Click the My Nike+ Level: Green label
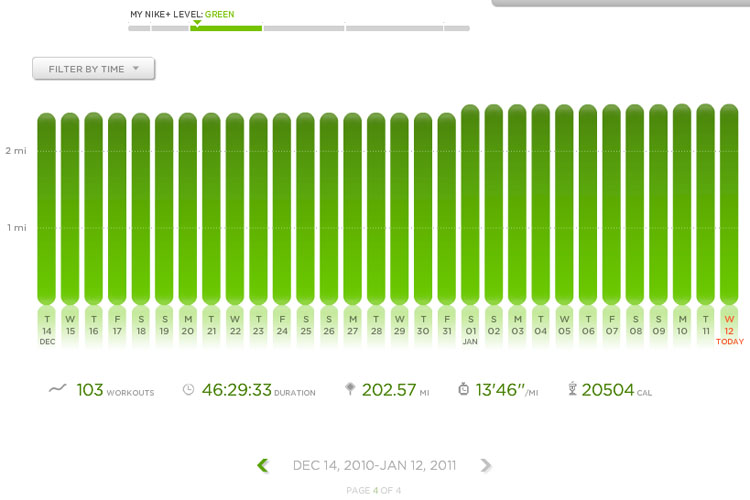 click(x=182, y=14)
